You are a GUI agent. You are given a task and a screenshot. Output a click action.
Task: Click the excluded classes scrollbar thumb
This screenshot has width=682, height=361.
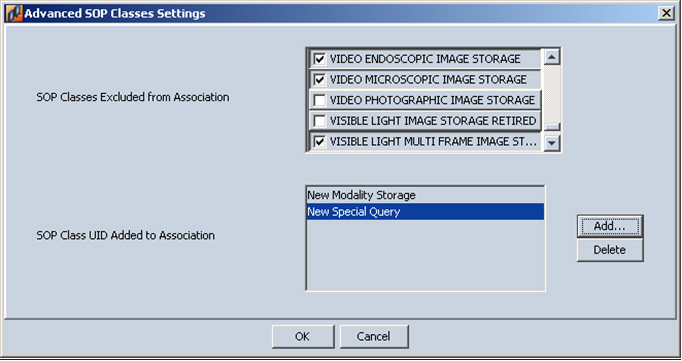click(552, 127)
